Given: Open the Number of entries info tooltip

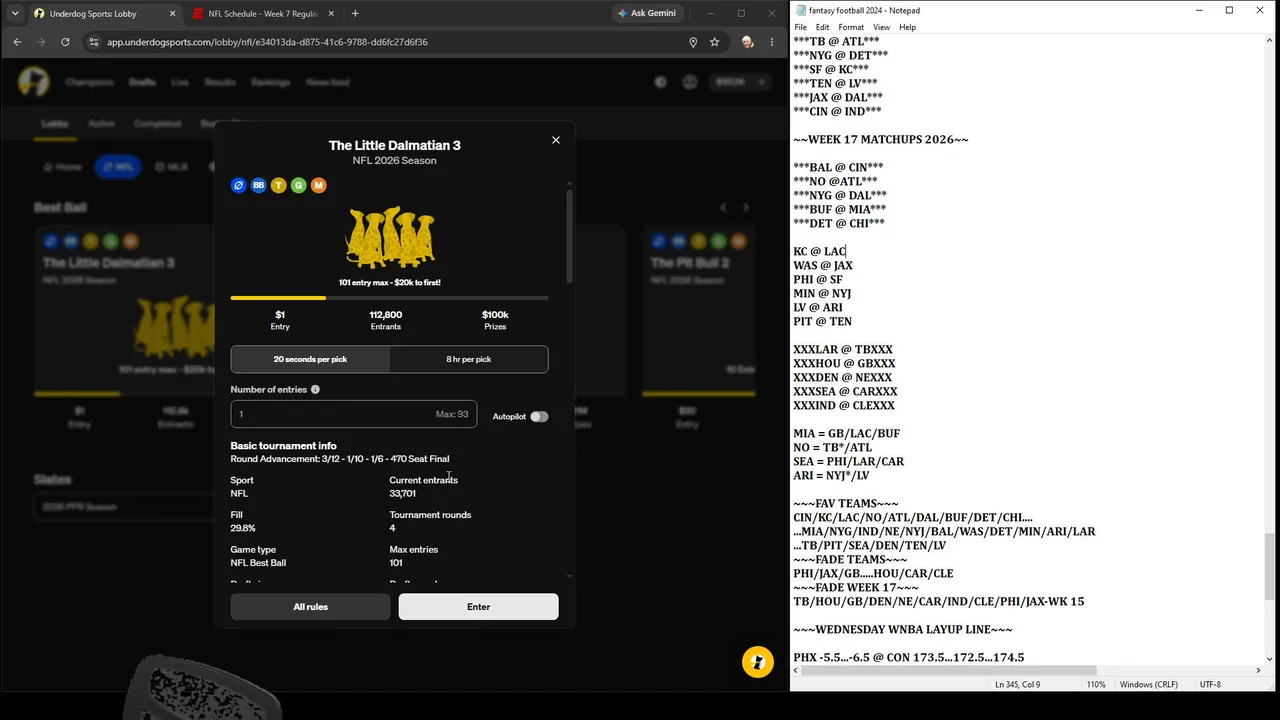Looking at the screenshot, I should (315, 390).
